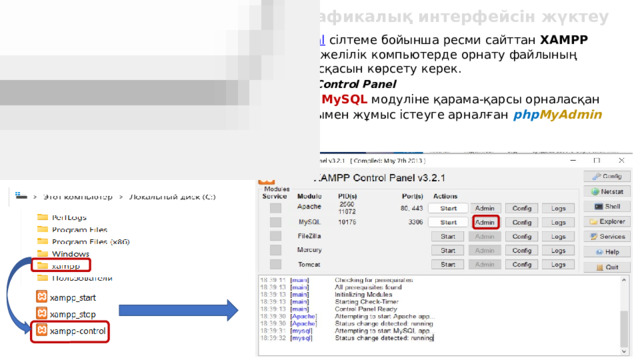Expand the chevron before Локальный диск (C:)

pos(121,197)
